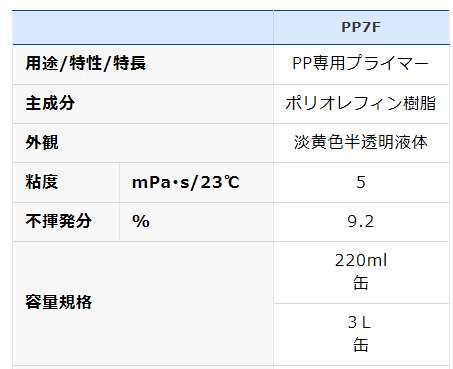This screenshot has height=369, width=453.
Task: Click the viscosity value 5
Action: click(x=361, y=182)
